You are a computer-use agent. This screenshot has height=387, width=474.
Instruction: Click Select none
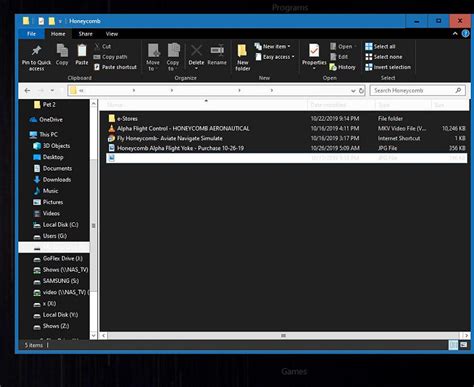(383, 57)
